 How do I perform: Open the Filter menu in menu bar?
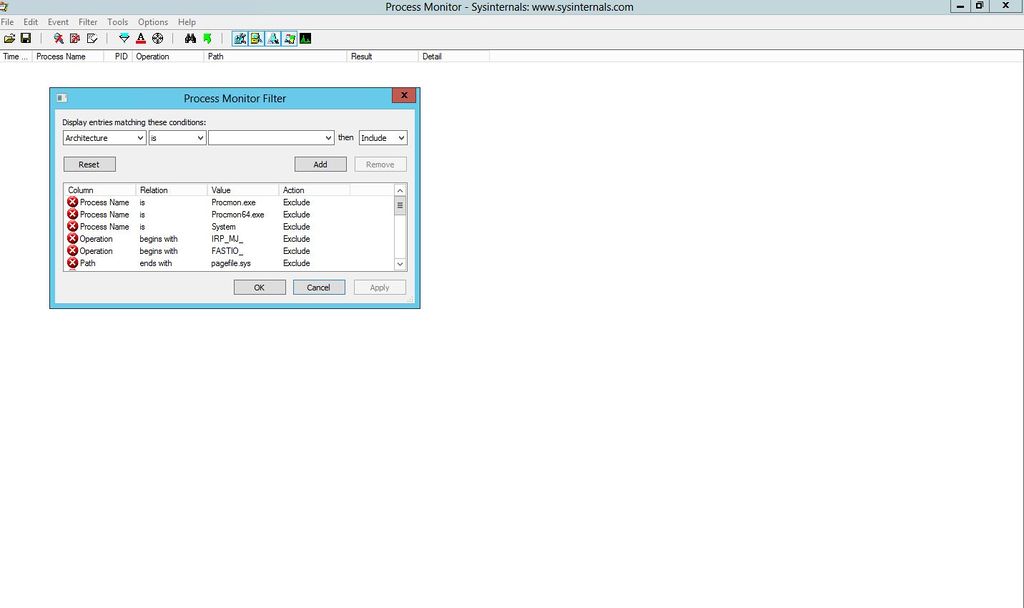[88, 22]
